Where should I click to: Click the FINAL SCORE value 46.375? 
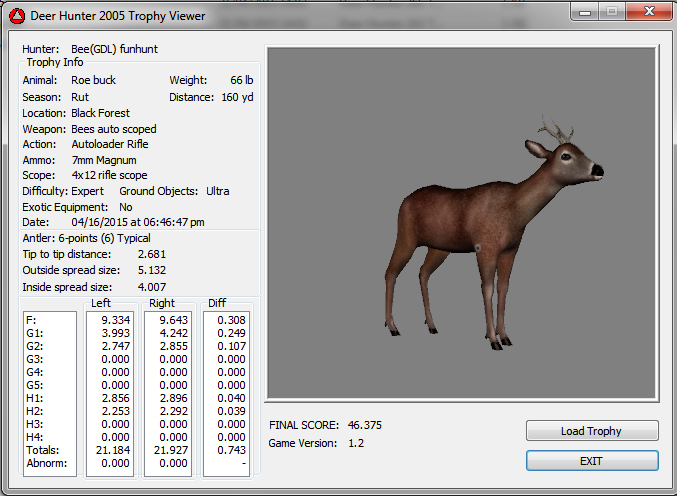pos(365,425)
